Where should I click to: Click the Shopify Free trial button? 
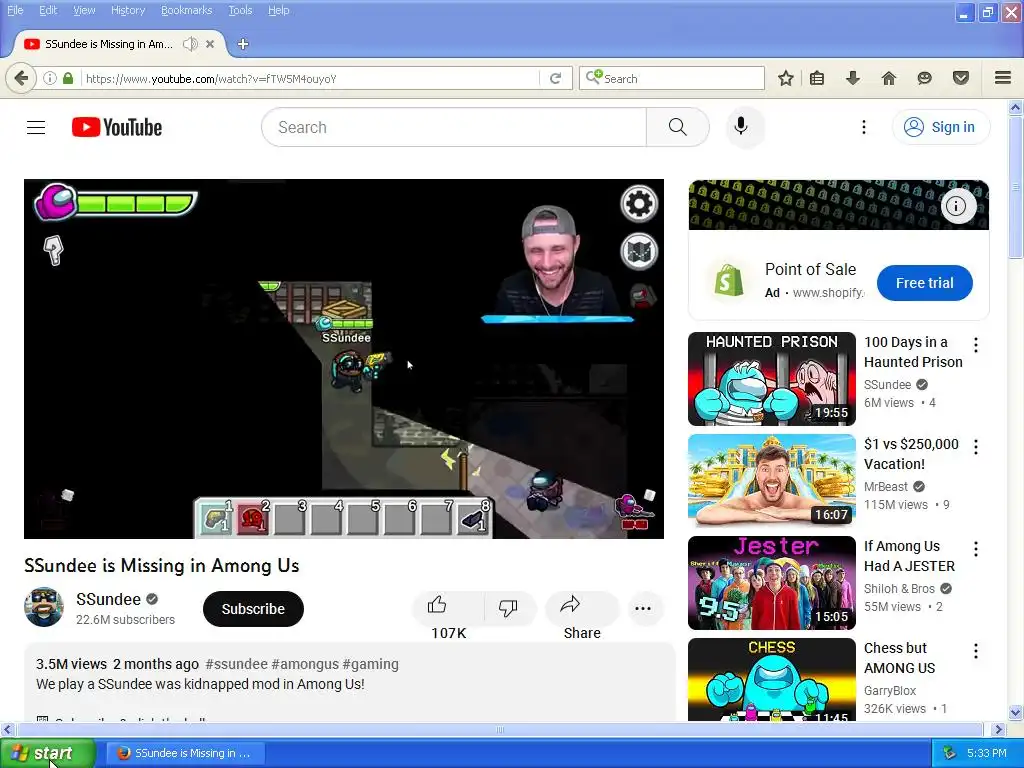[924, 283]
